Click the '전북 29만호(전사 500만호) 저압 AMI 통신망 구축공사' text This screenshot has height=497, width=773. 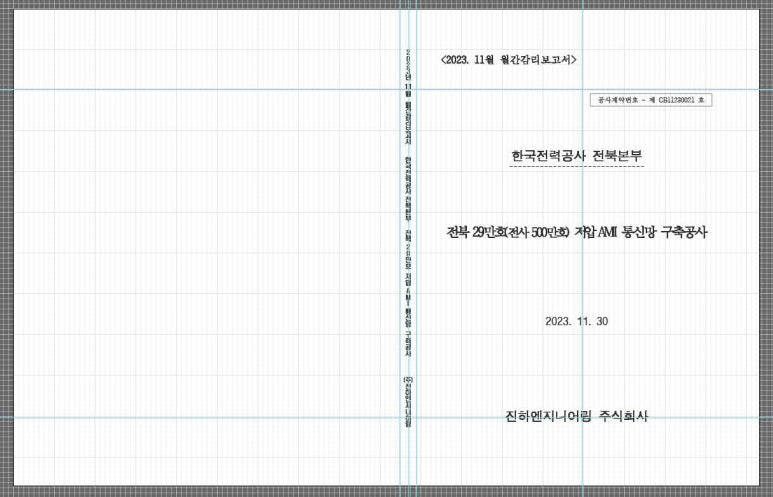click(577, 232)
